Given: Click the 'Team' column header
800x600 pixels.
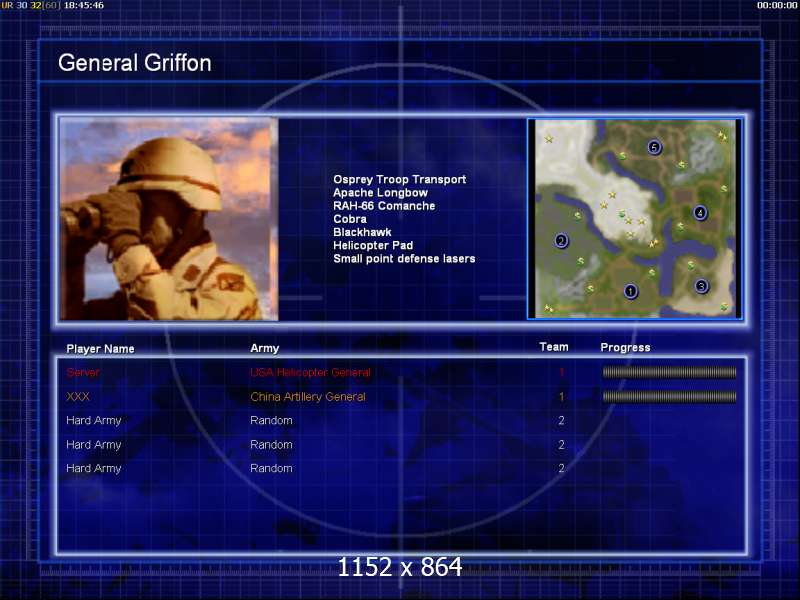Looking at the screenshot, I should [x=554, y=347].
